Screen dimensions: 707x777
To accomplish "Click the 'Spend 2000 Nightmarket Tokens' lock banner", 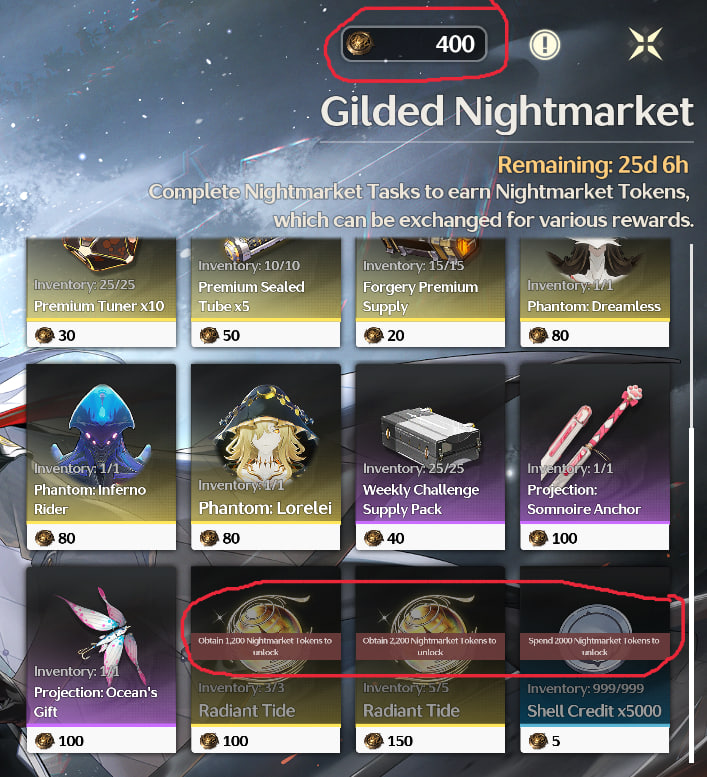I will coord(595,646).
